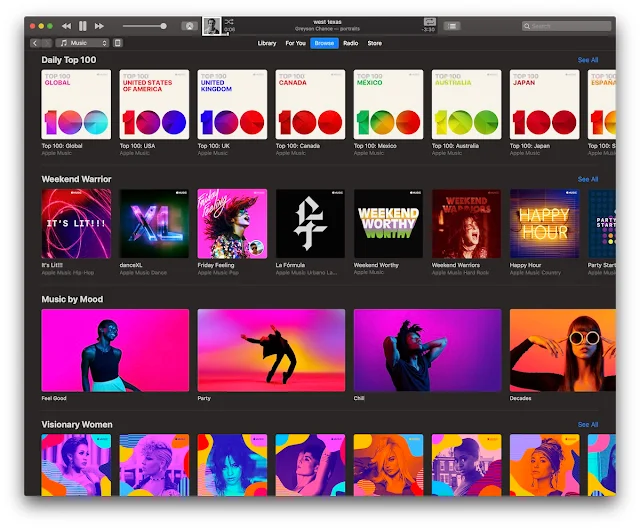This screenshot has width=640, height=528.
Task: Click the 'west texas' song title
Action: pyautogui.click(x=327, y=22)
